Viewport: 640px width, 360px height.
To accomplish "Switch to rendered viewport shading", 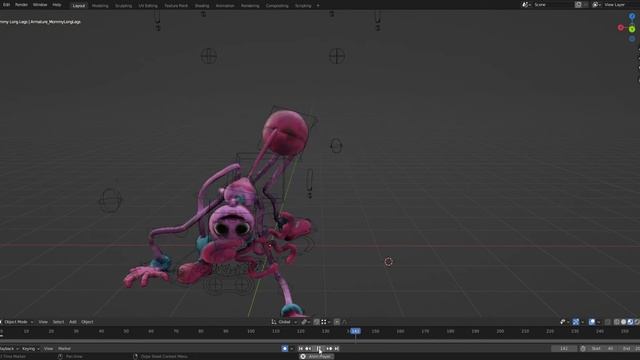I will tap(637, 322).
